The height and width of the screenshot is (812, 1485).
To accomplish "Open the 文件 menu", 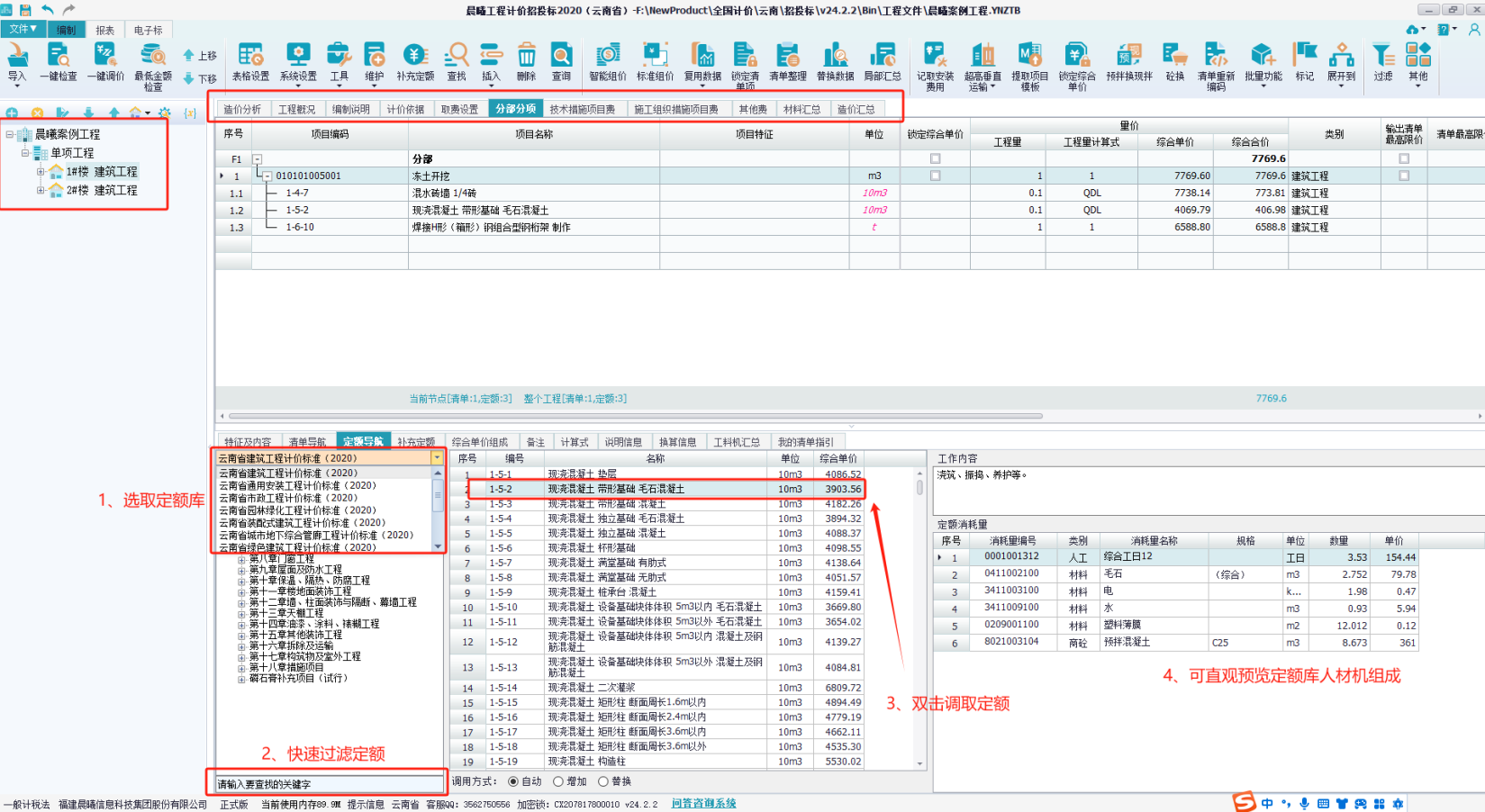I will pos(23,30).
